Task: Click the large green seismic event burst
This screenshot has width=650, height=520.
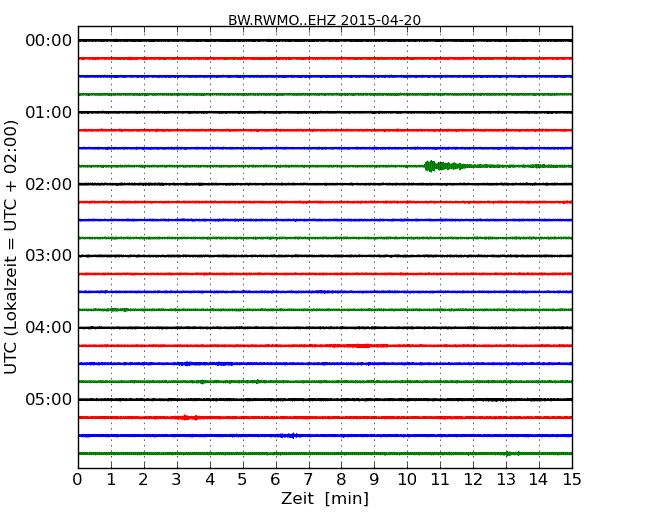Action: point(446,166)
